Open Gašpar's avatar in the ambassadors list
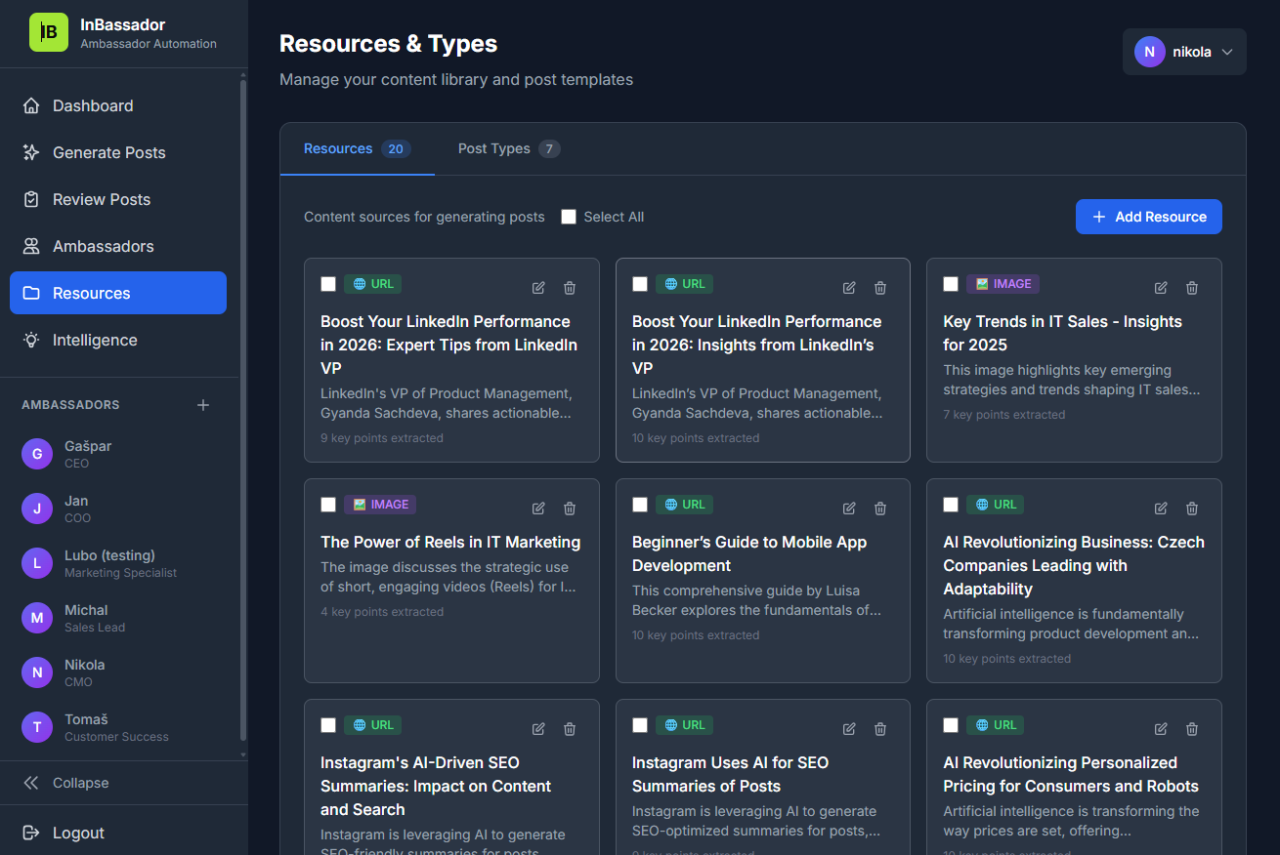This screenshot has height=855, width=1280. 37,454
